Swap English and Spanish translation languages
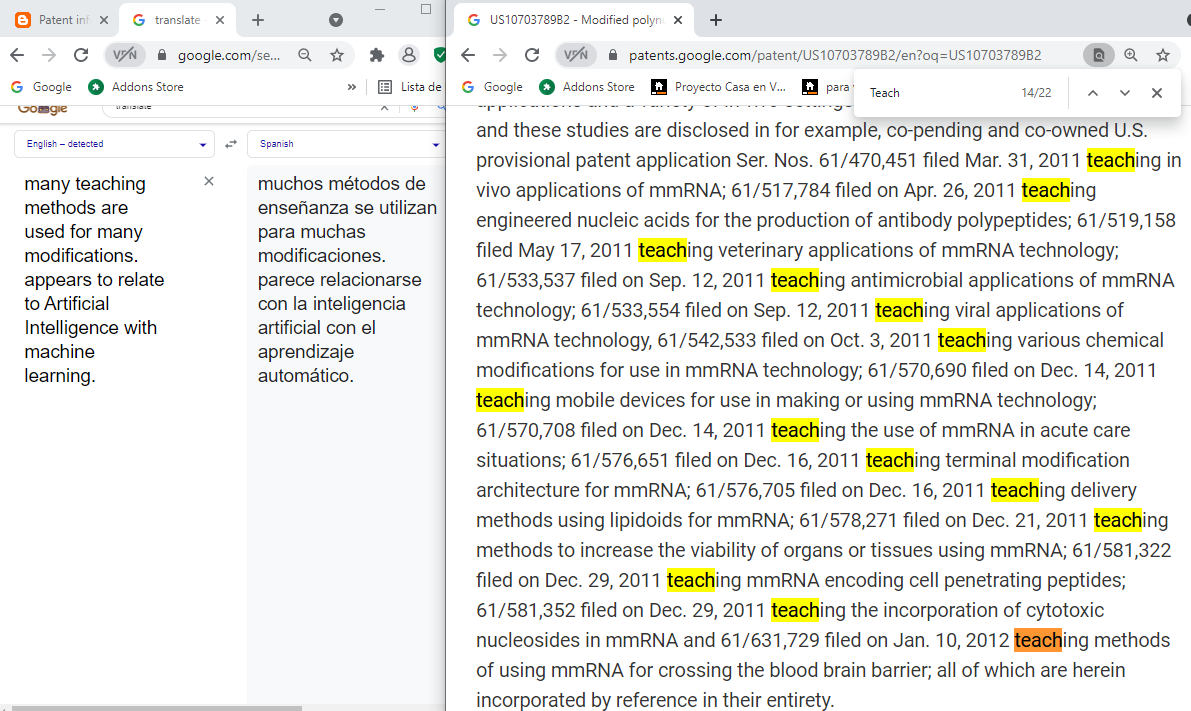This screenshot has width=1191, height=711. (x=231, y=144)
